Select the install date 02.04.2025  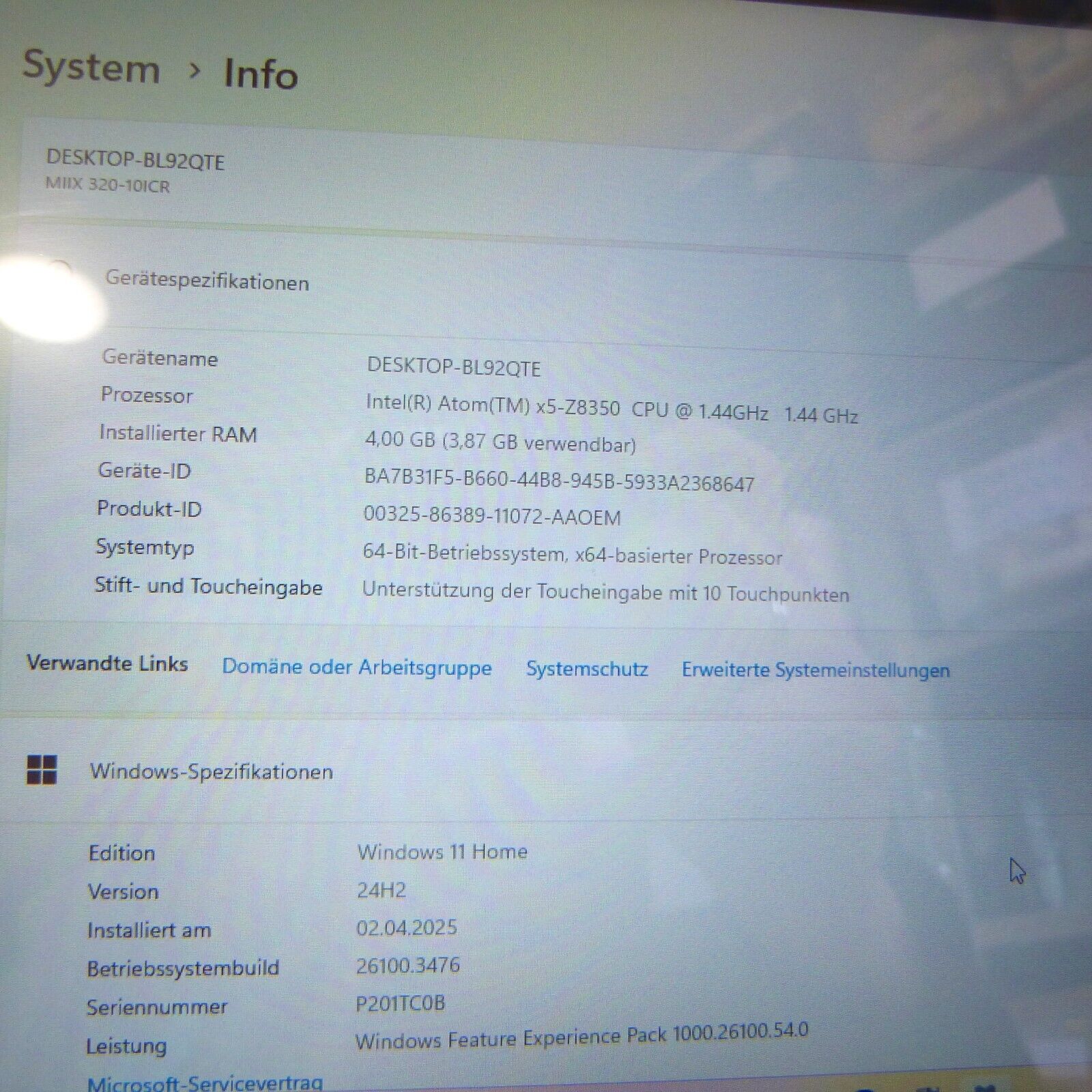(x=407, y=928)
